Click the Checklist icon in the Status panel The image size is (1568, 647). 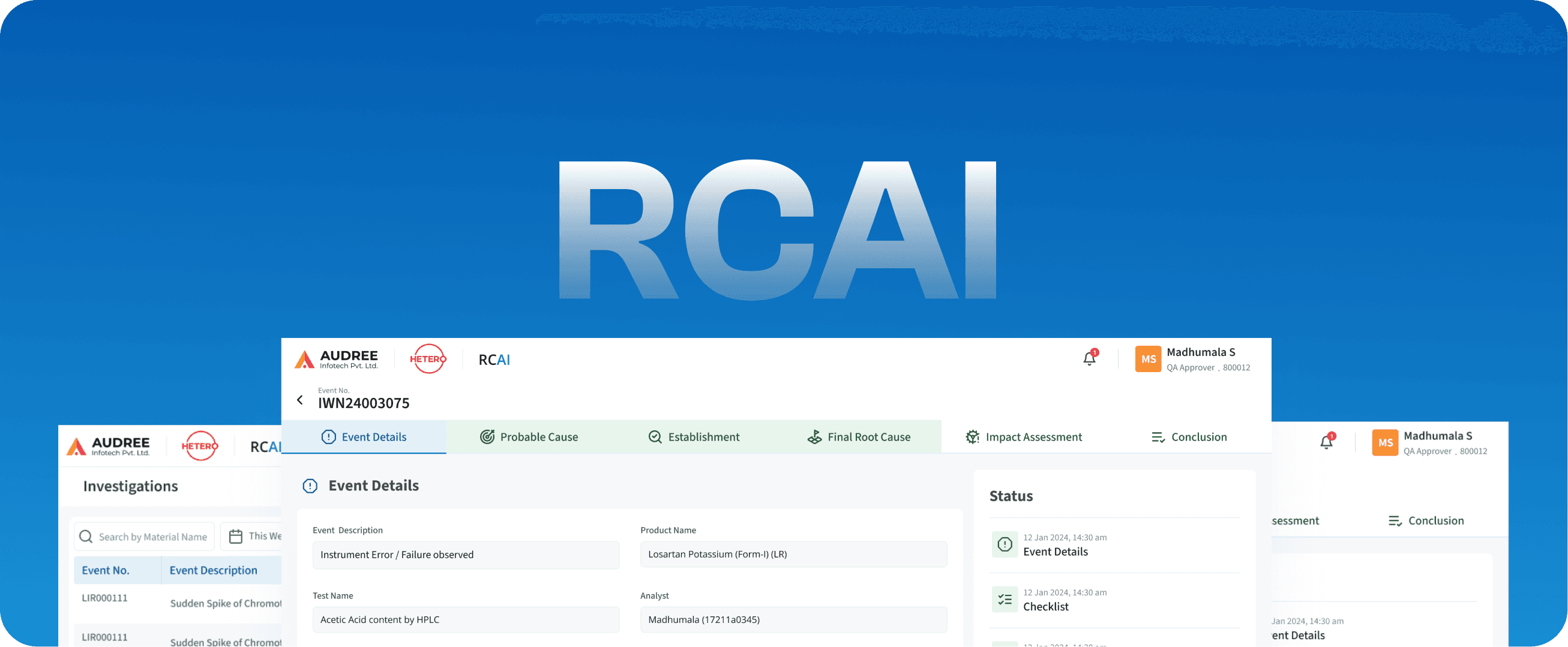pos(1005,599)
